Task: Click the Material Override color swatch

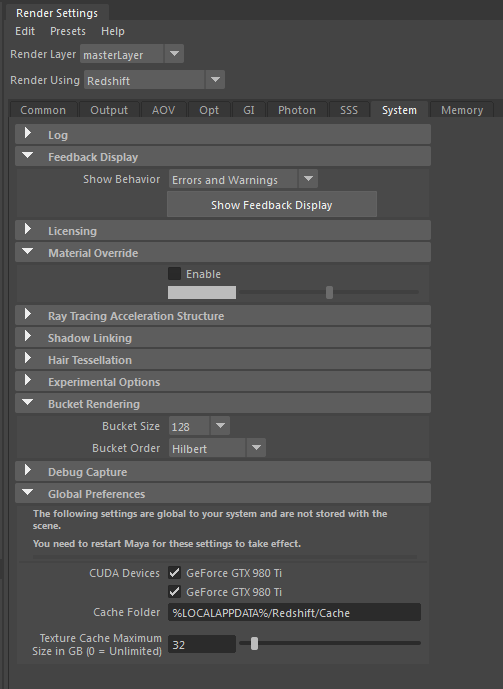Action: [202, 292]
